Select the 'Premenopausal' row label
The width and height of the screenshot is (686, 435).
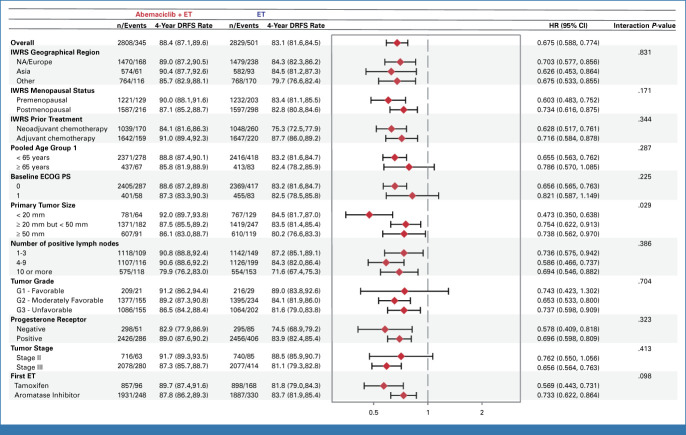[42, 100]
